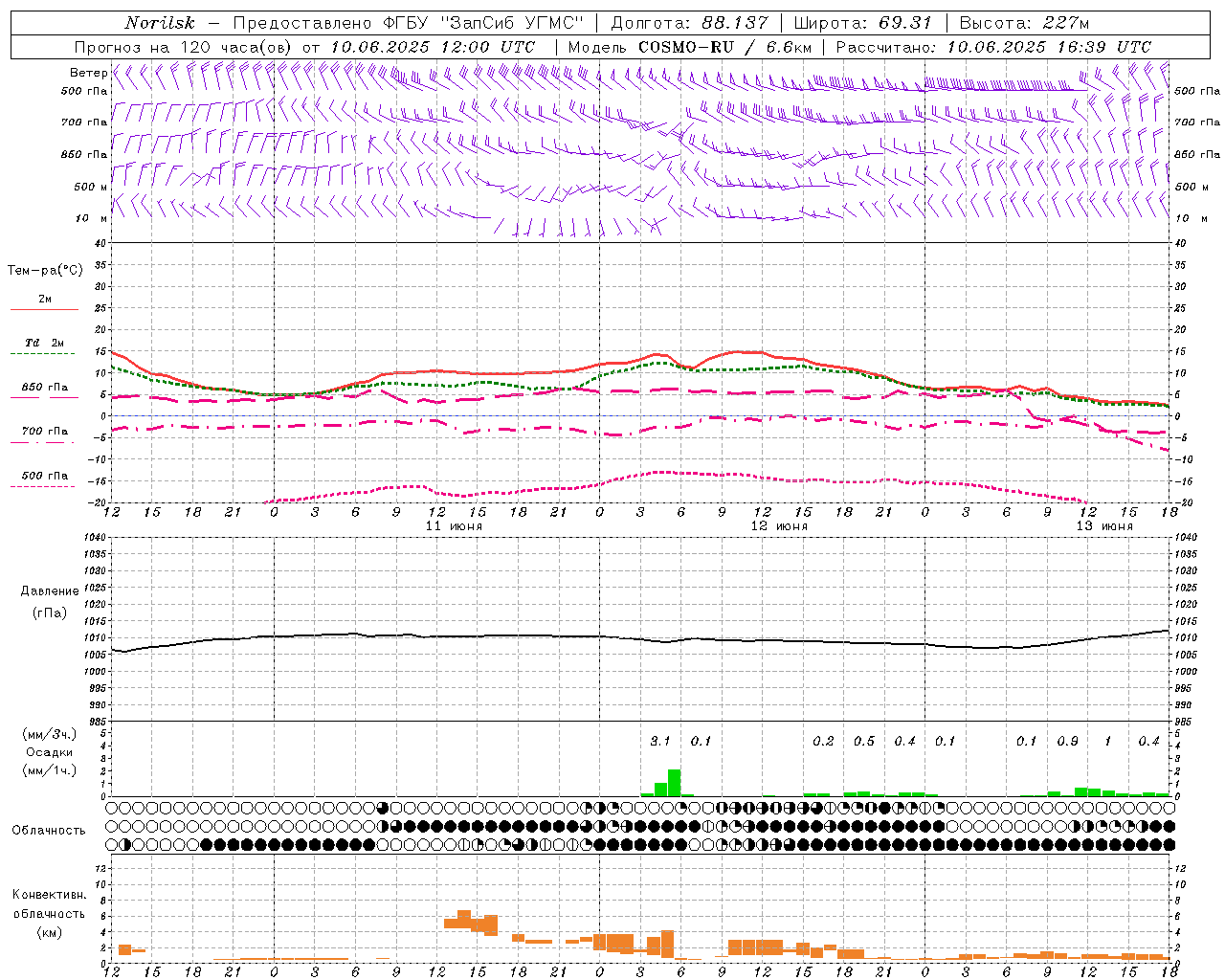Click the dashed line under Td 2м legend
Viewport: 1225px width, 980px height.
[x=43, y=354]
